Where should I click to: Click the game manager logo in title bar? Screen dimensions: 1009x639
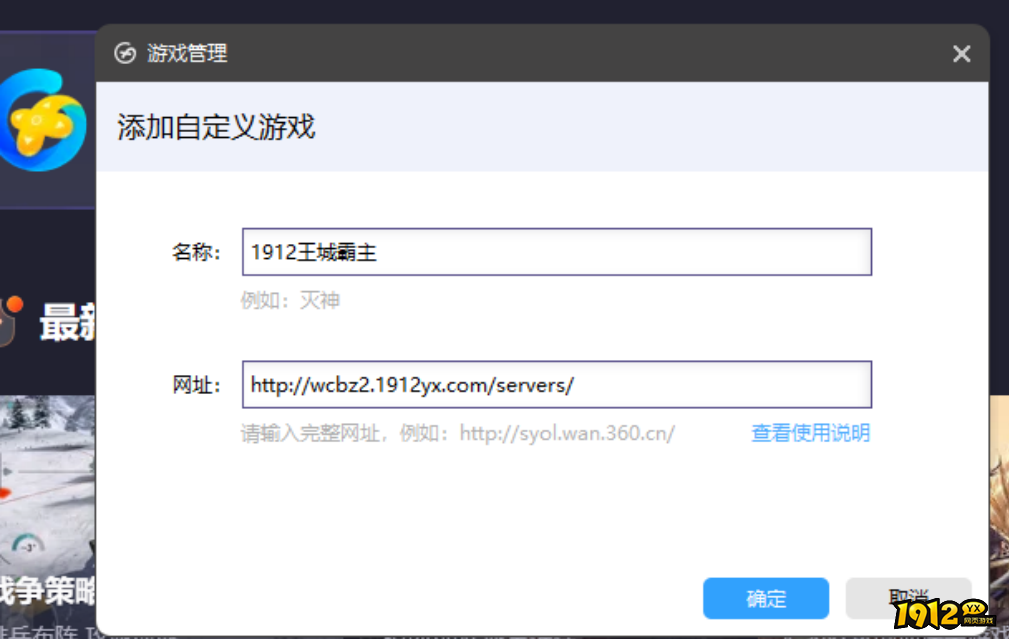[125, 53]
